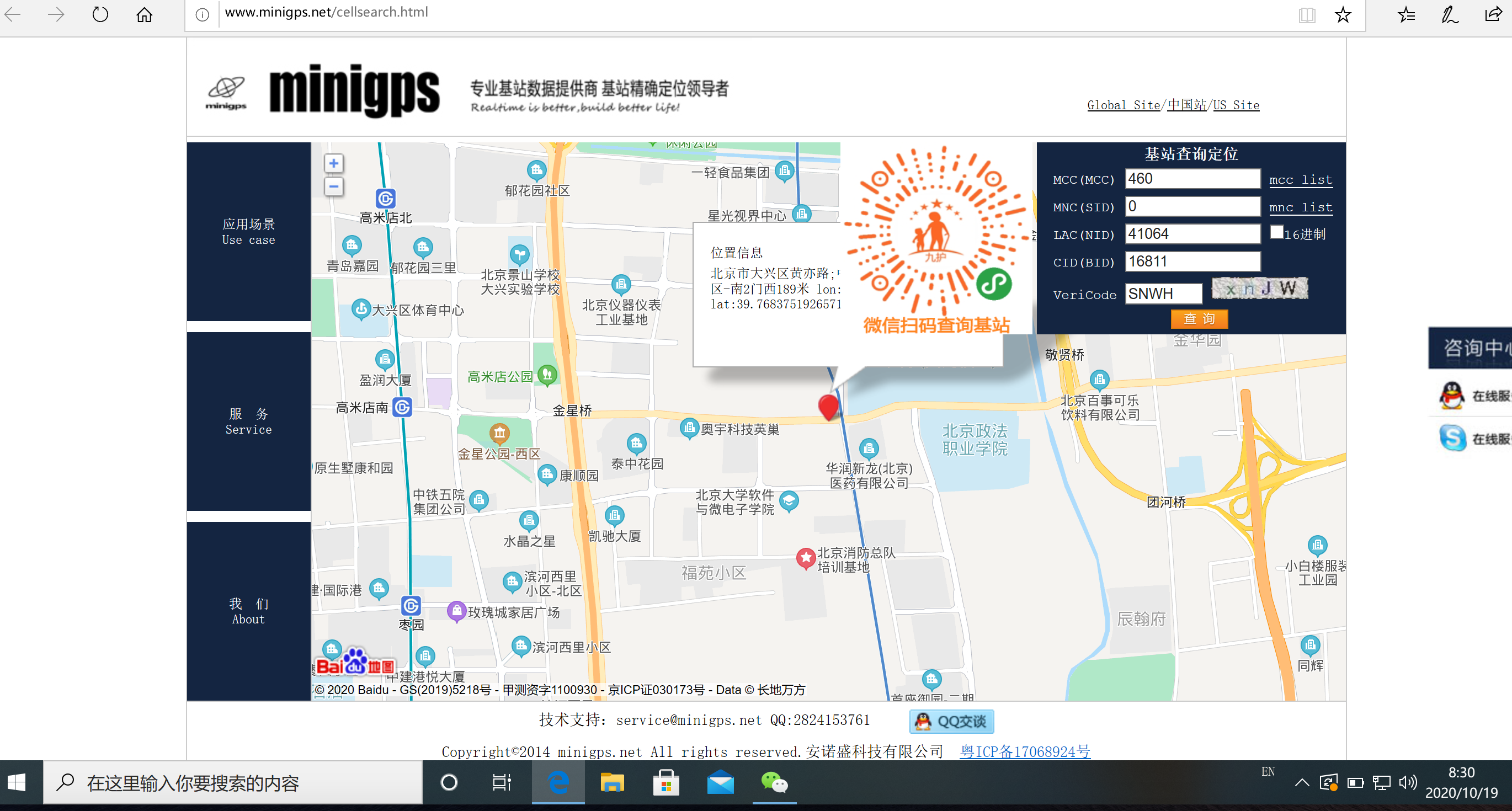Open the 我们 About menu
Screen dimensions: 1512x811
point(248,611)
